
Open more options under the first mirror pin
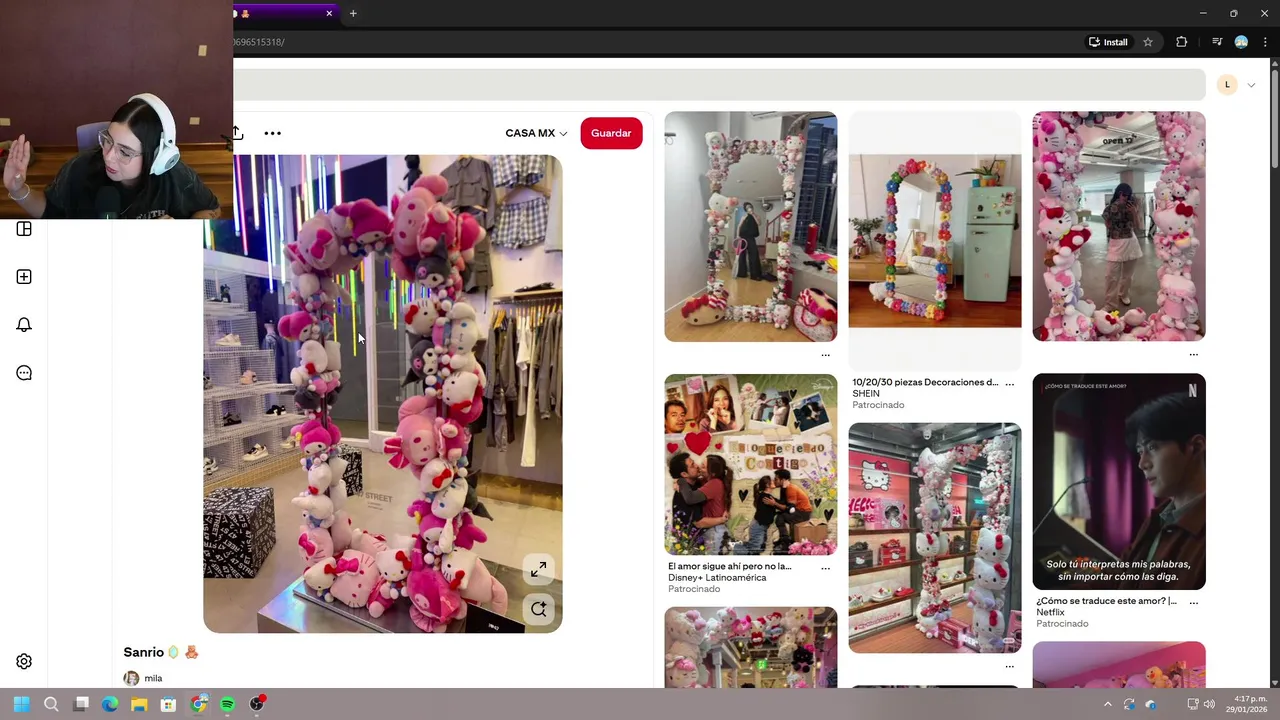coord(825,355)
